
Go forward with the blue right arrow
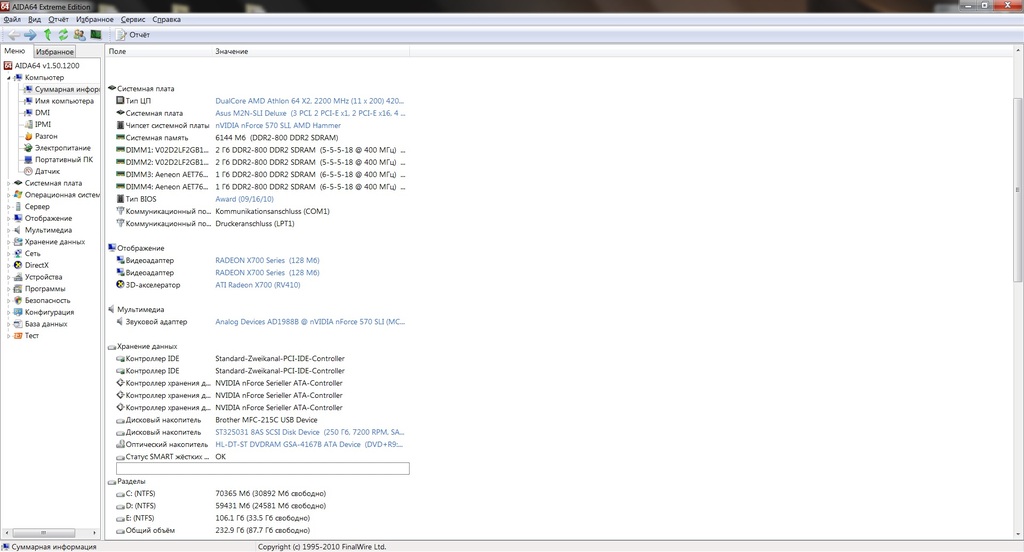(30, 35)
